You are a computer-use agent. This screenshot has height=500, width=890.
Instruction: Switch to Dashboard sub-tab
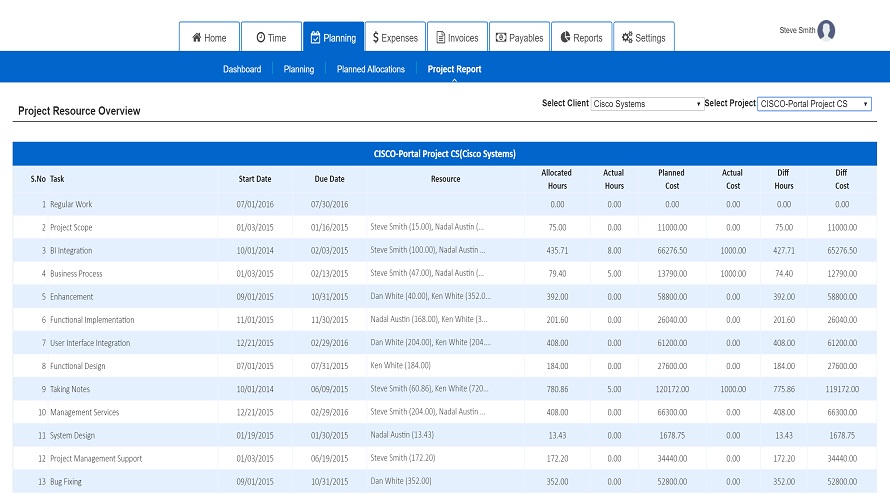tap(242, 69)
